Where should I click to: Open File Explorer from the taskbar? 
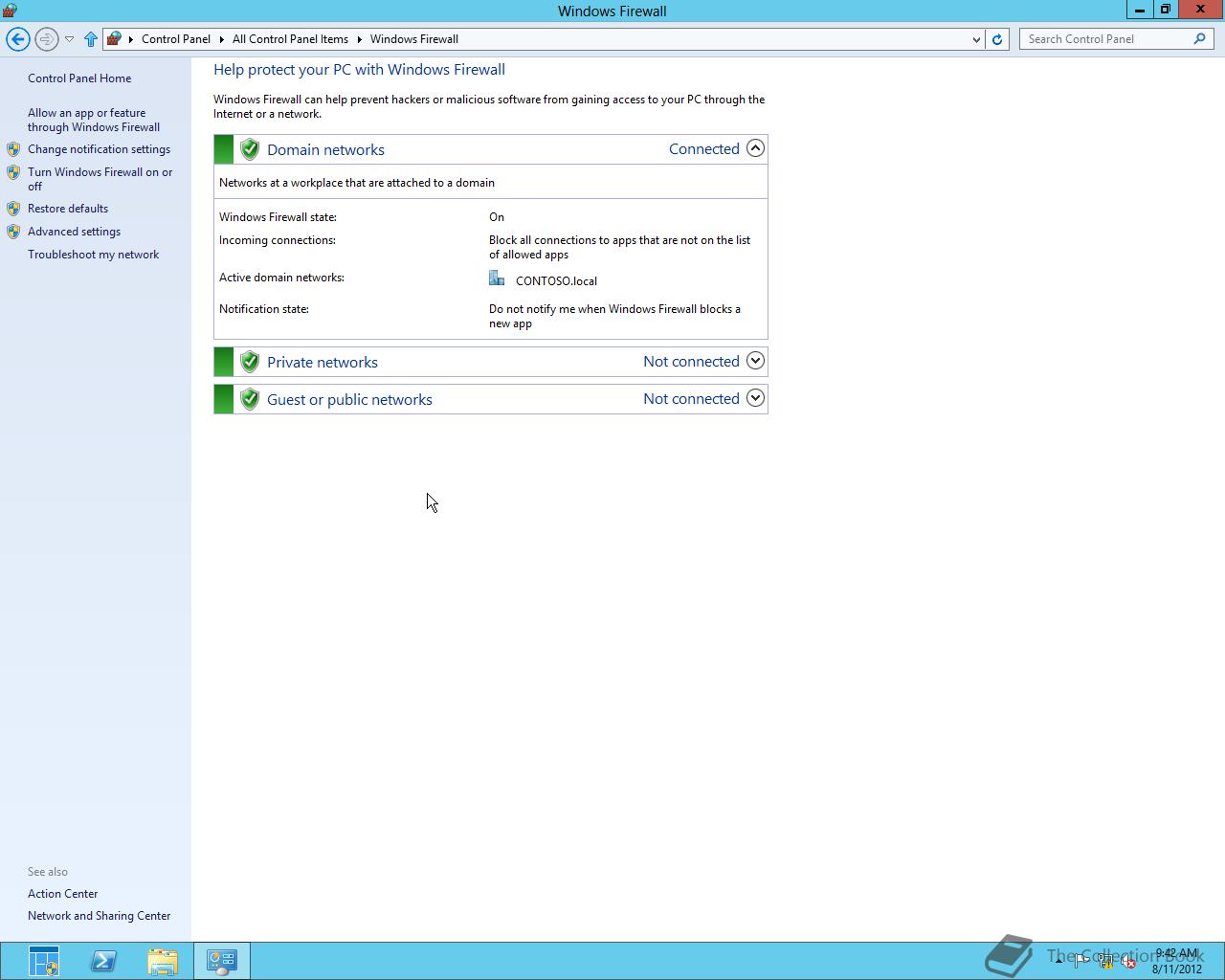pos(163,961)
